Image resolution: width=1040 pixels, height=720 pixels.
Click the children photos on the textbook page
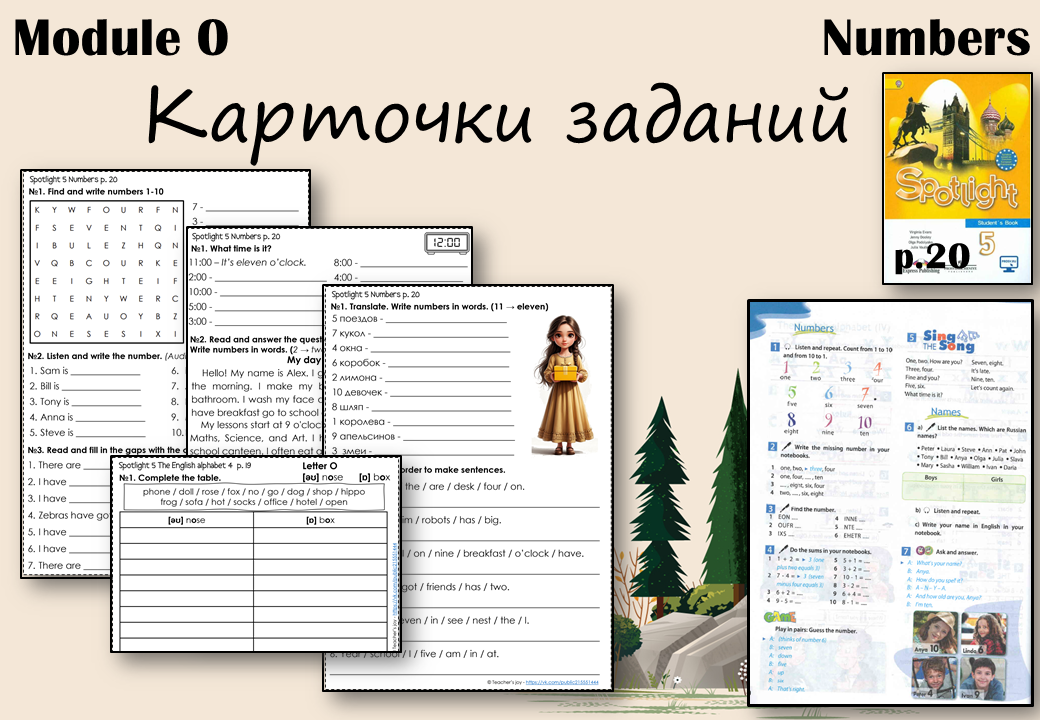(x=960, y=655)
